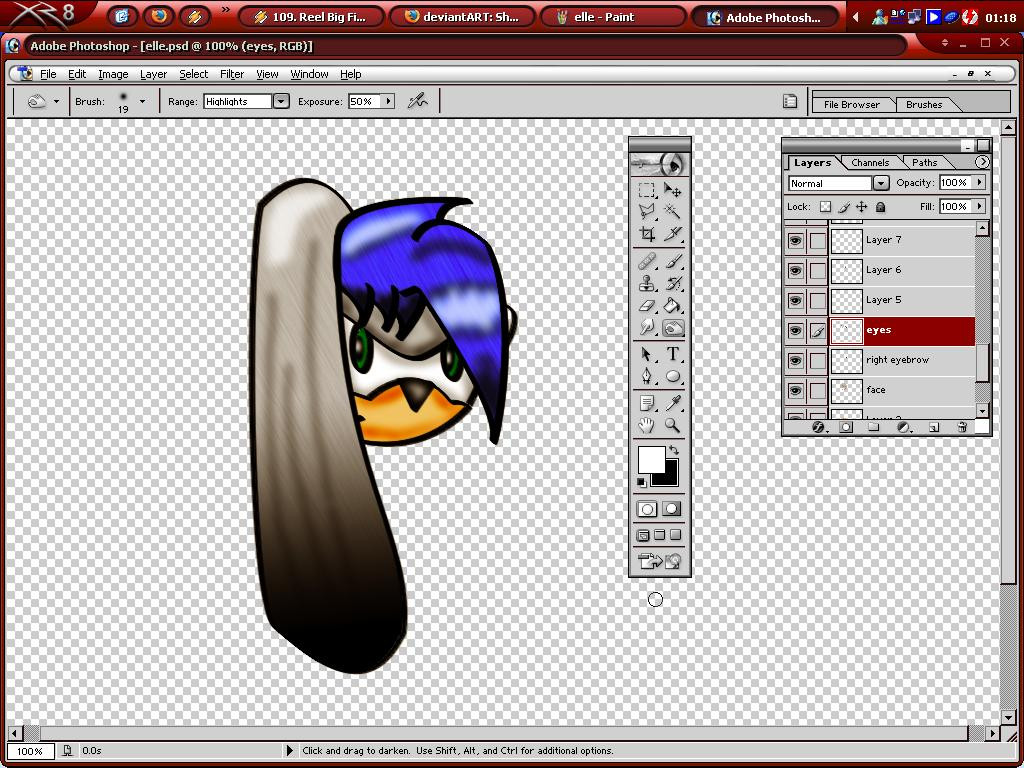Hide Layer 6 visibility eye
Screen dimensions: 1024x768
click(795, 270)
